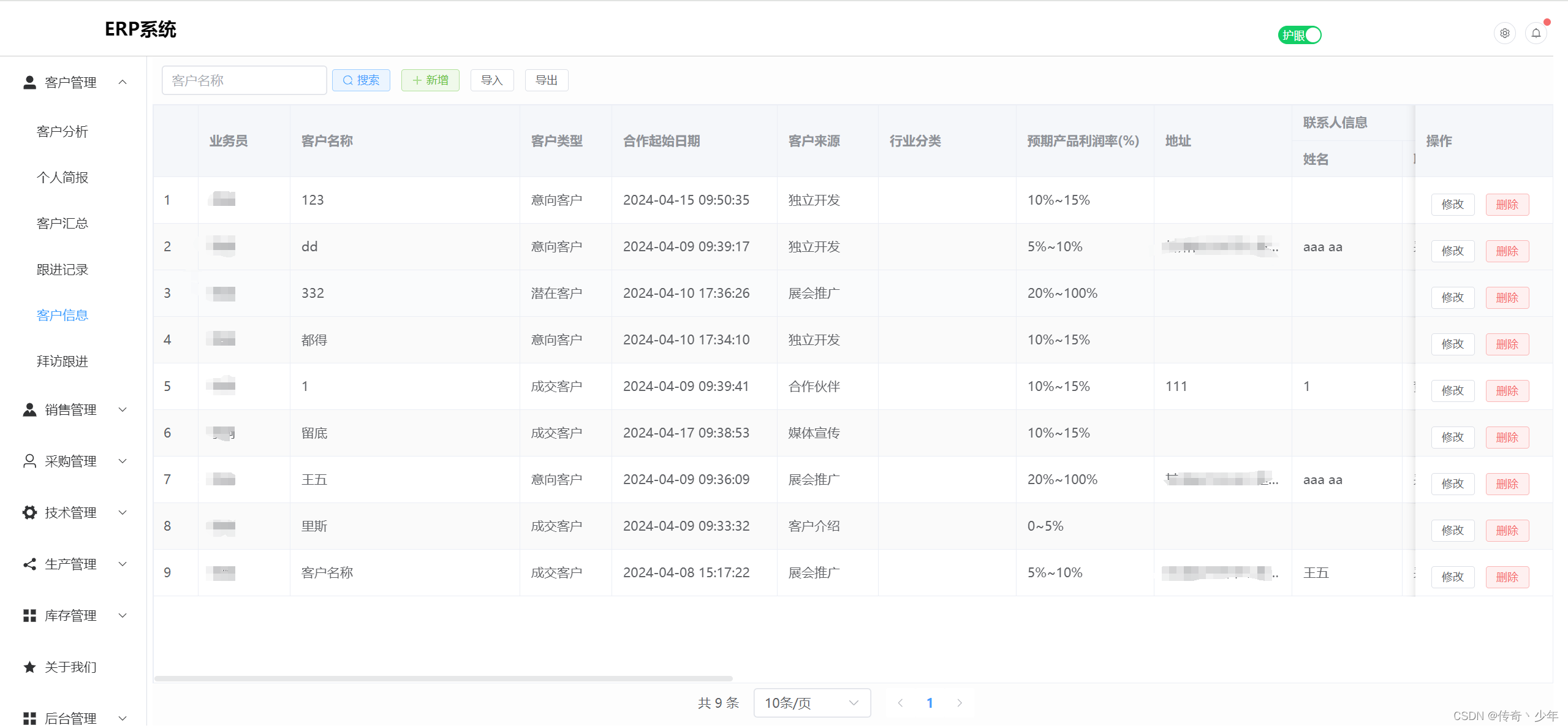Click 修改 in the row with source 客户介绍
Viewport: 1568px width, 728px height.
click(1453, 531)
